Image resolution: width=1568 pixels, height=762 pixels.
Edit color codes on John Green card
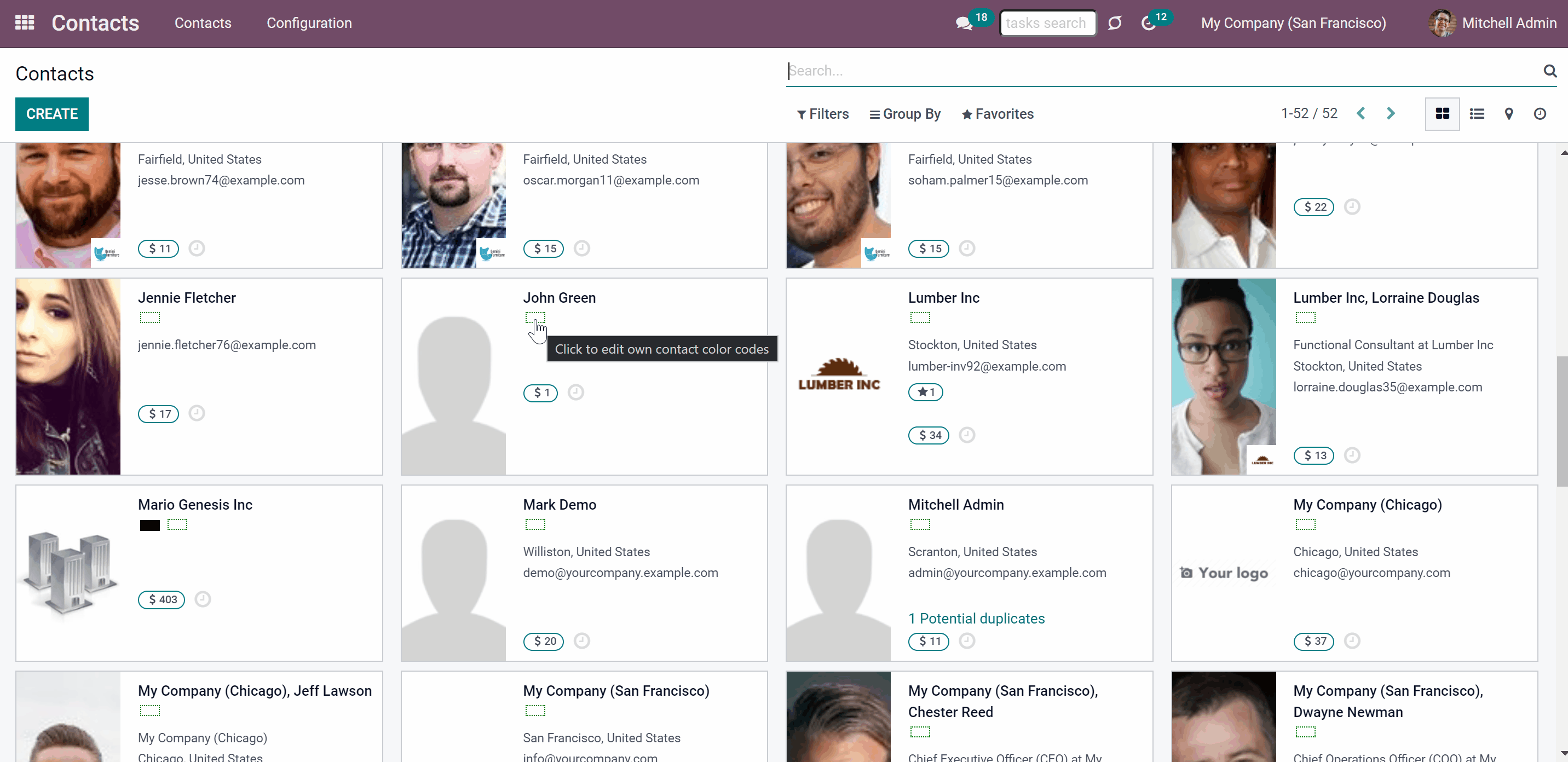(x=535, y=317)
